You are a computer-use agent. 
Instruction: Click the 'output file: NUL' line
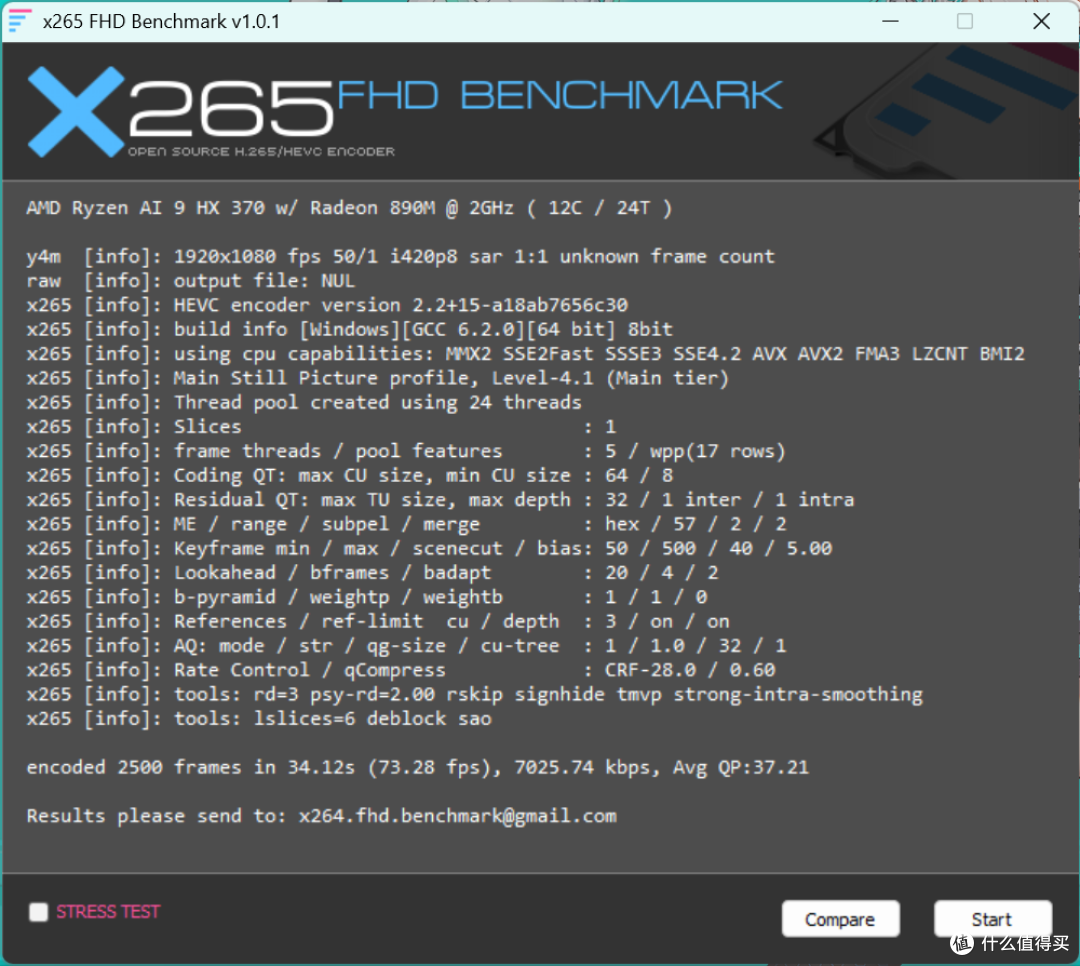coord(191,281)
